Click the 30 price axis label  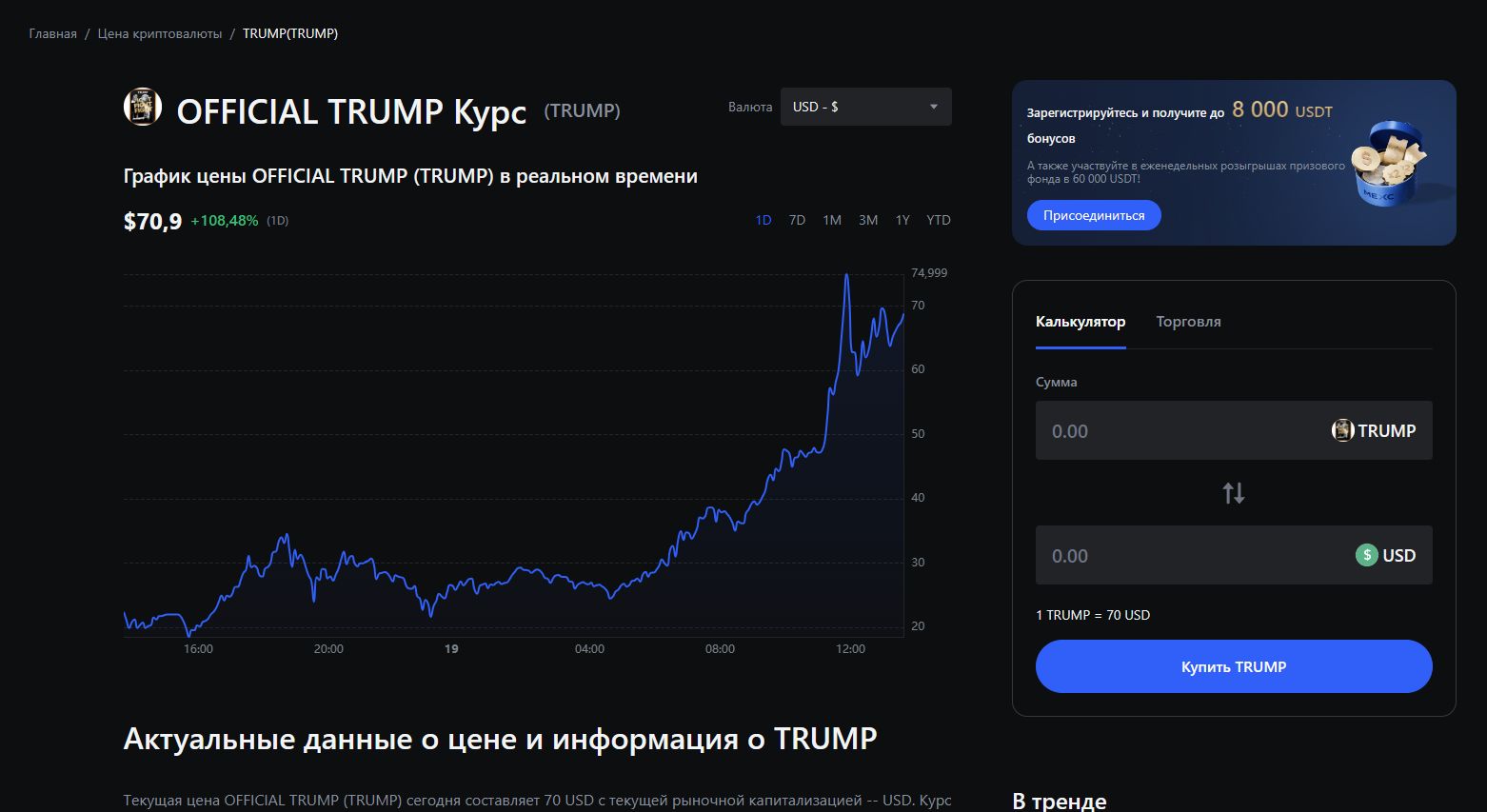(x=918, y=563)
